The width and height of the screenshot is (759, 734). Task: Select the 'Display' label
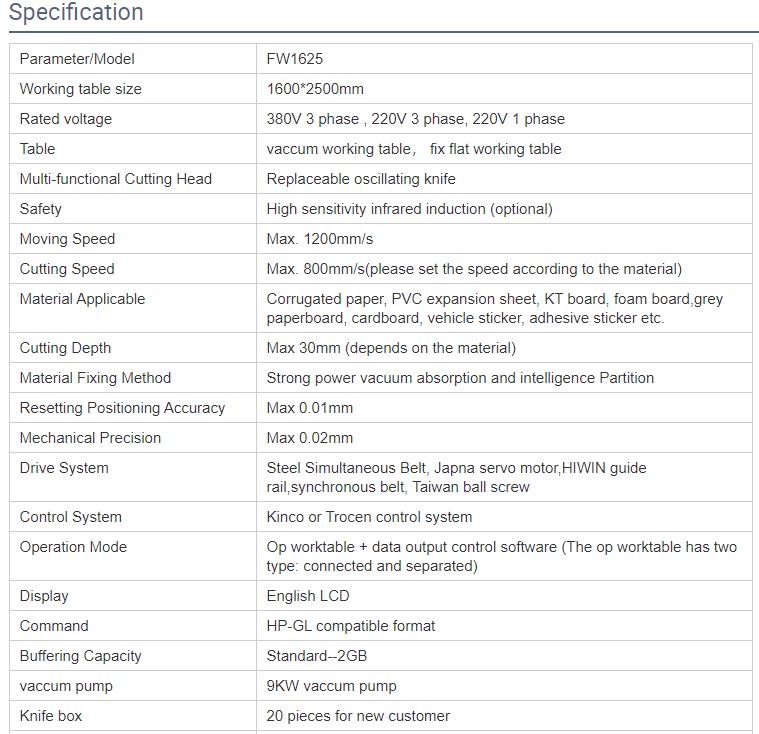click(44, 596)
